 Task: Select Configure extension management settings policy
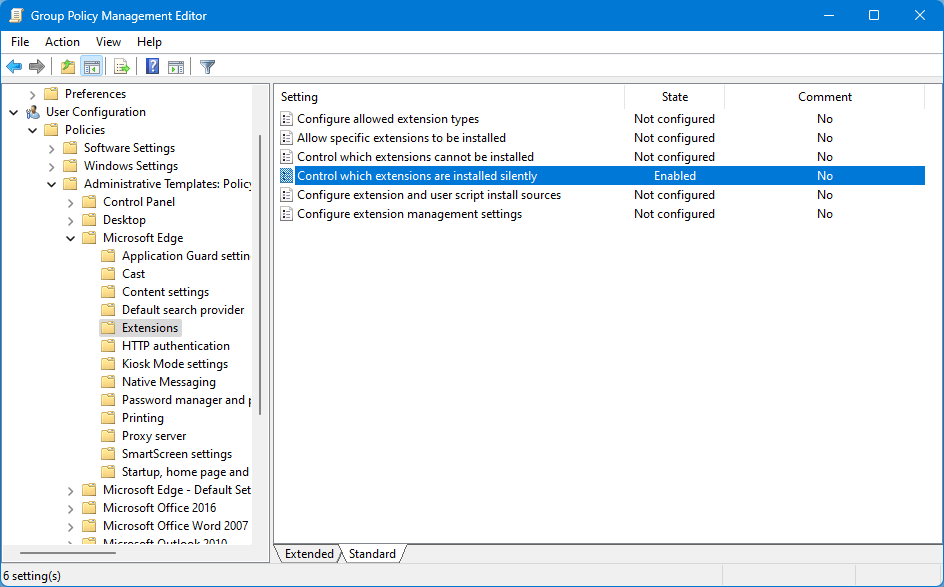coord(409,214)
